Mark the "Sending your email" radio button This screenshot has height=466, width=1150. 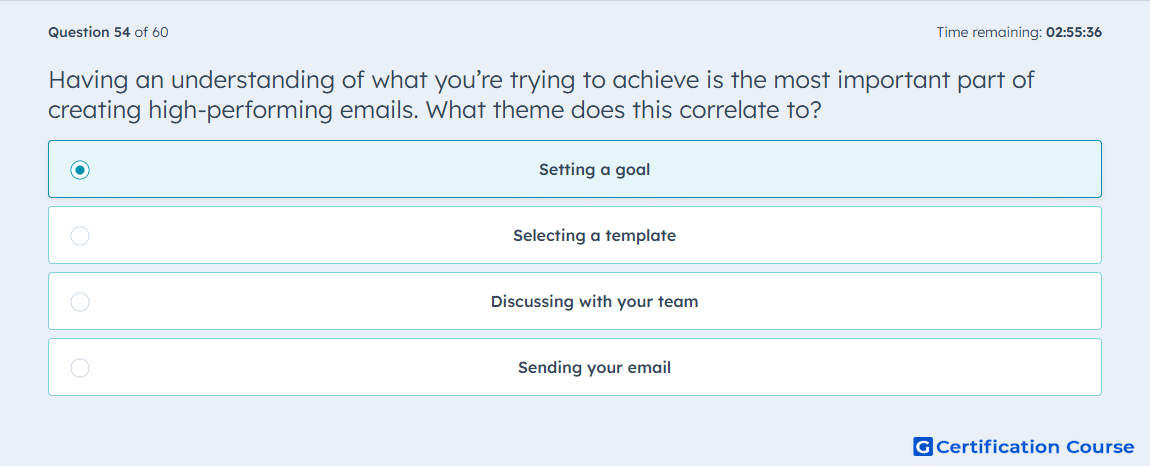click(80, 368)
